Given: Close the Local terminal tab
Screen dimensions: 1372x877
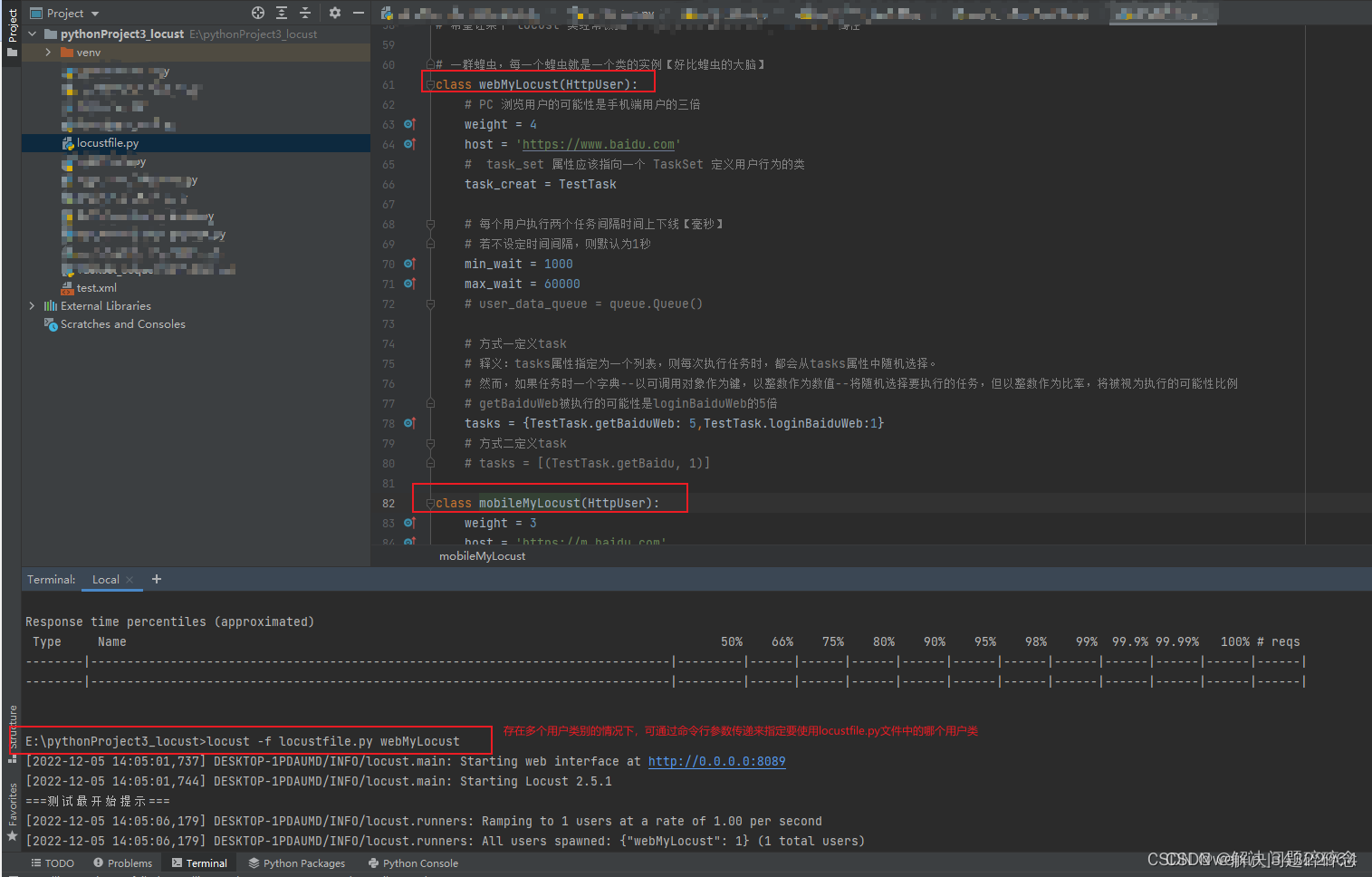Looking at the screenshot, I should pos(130,580).
